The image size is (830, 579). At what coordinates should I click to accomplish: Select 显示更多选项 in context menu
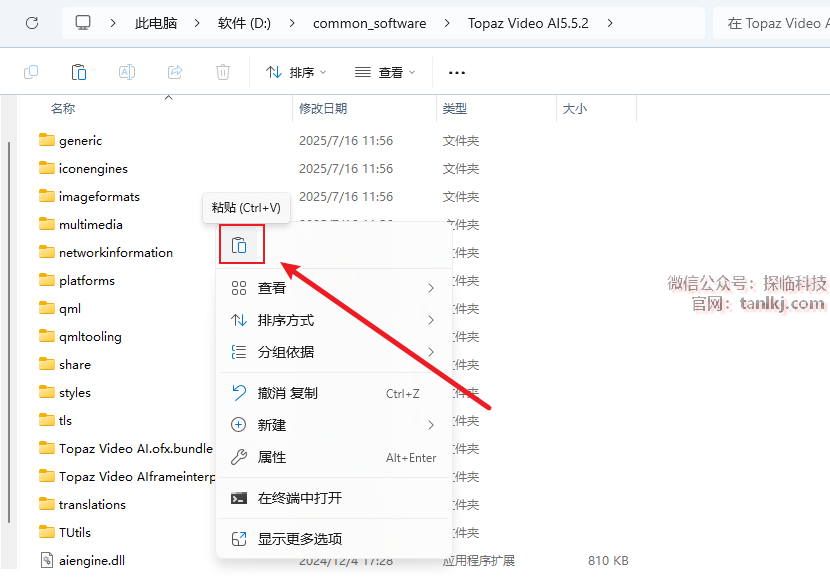pos(334,539)
